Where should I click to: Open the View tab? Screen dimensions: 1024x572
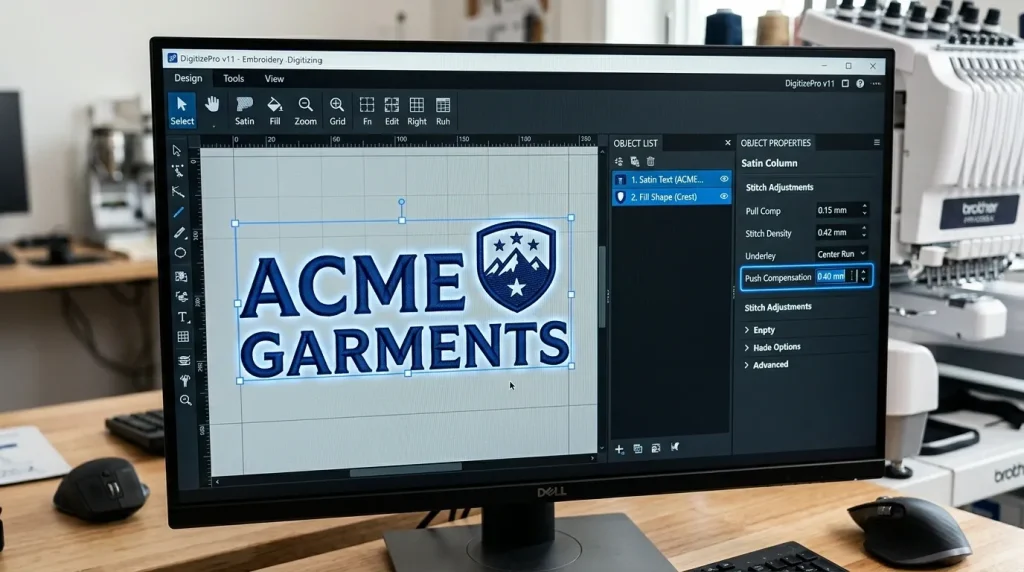pos(274,79)
